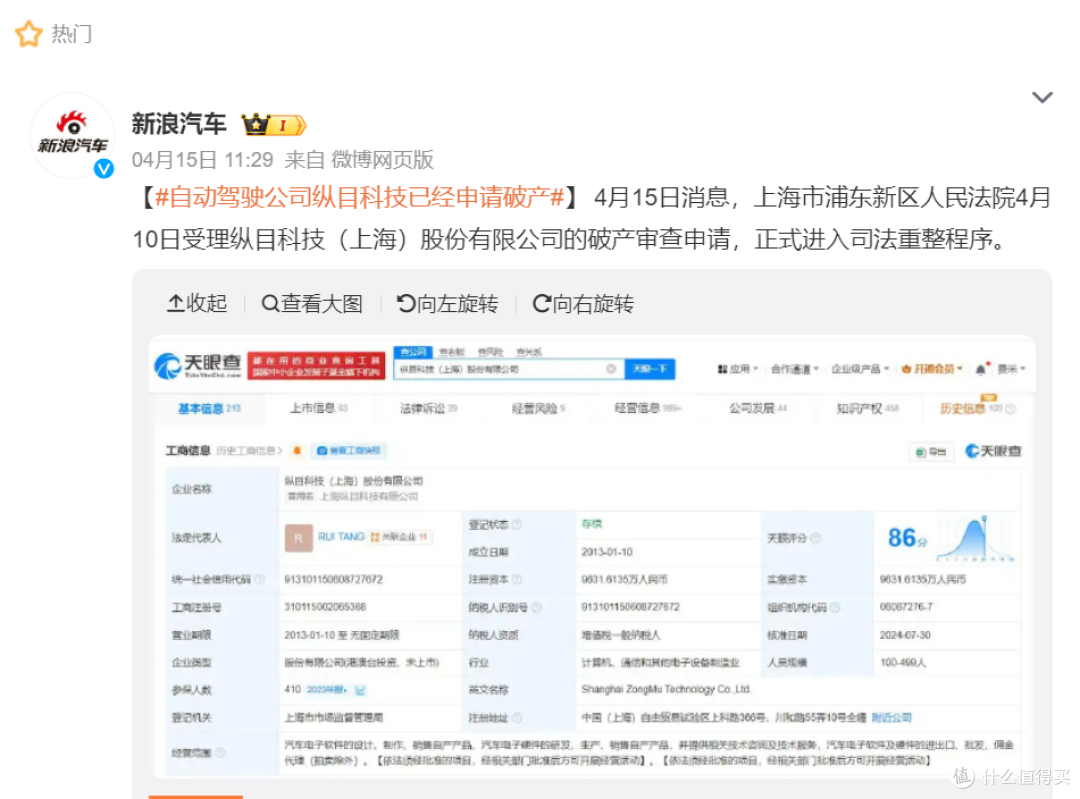
Task: Clear the search field with the x icon
Action: pos(611,369)
